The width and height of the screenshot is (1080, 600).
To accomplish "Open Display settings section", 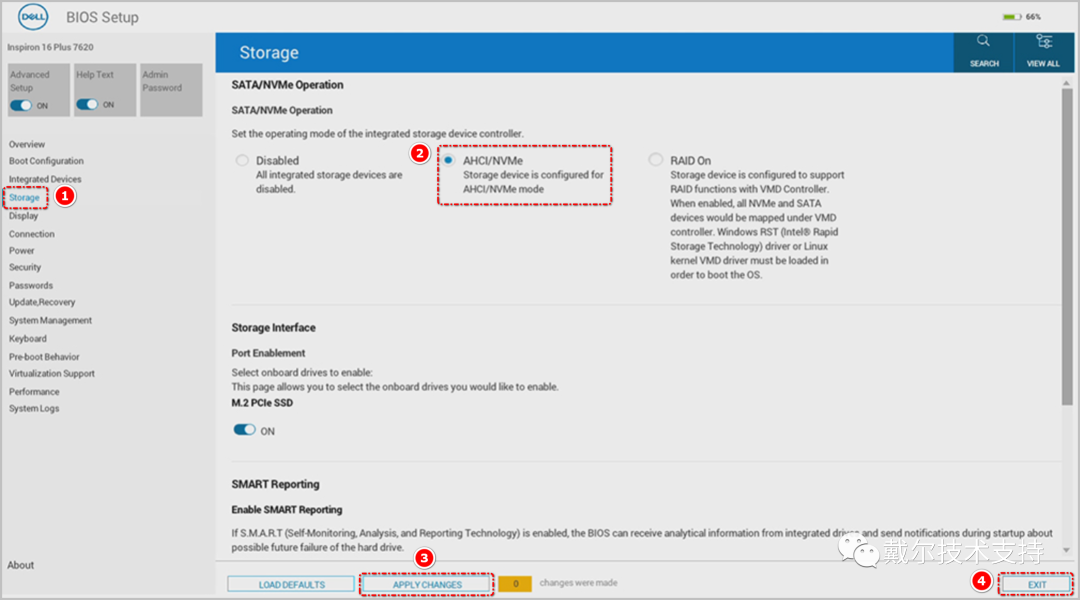I will click(x=23, y=216).
